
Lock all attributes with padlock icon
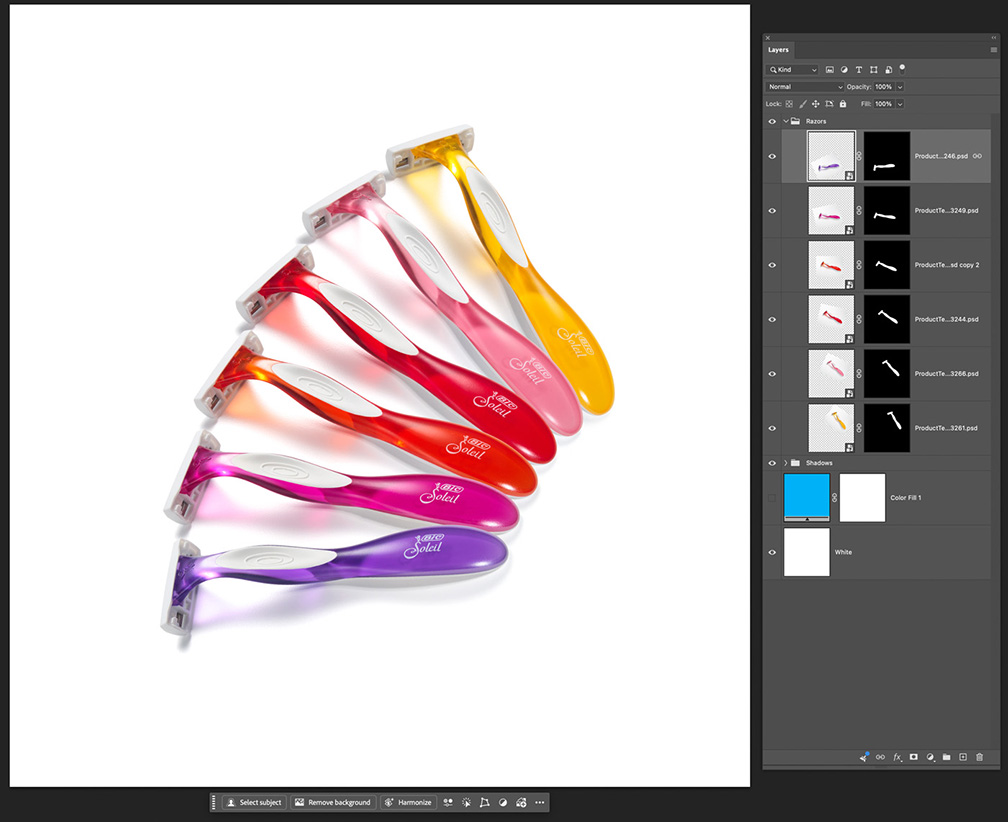pyautogui.click(x=843, y=103)
